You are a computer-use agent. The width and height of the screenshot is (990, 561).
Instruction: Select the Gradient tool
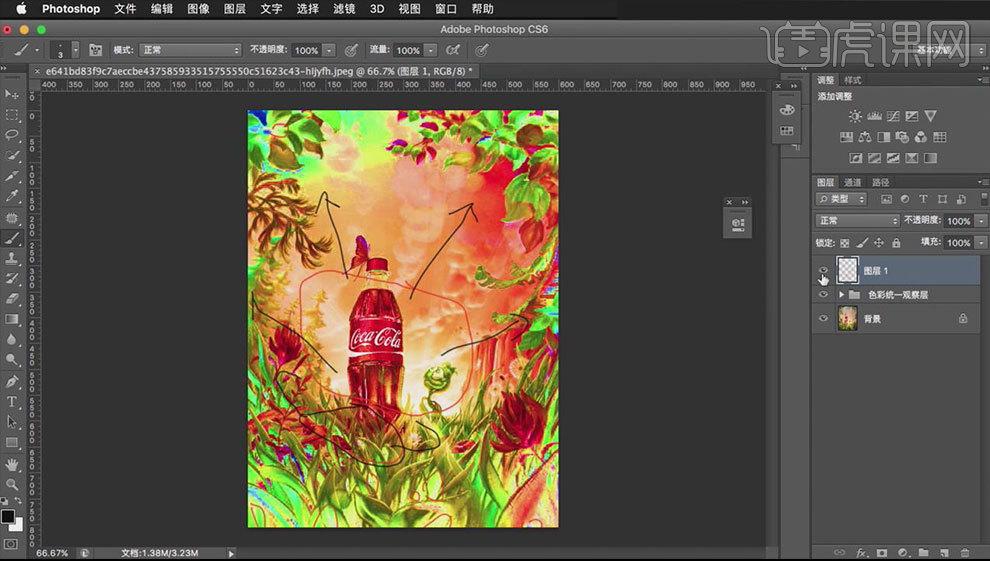point(11,319)
